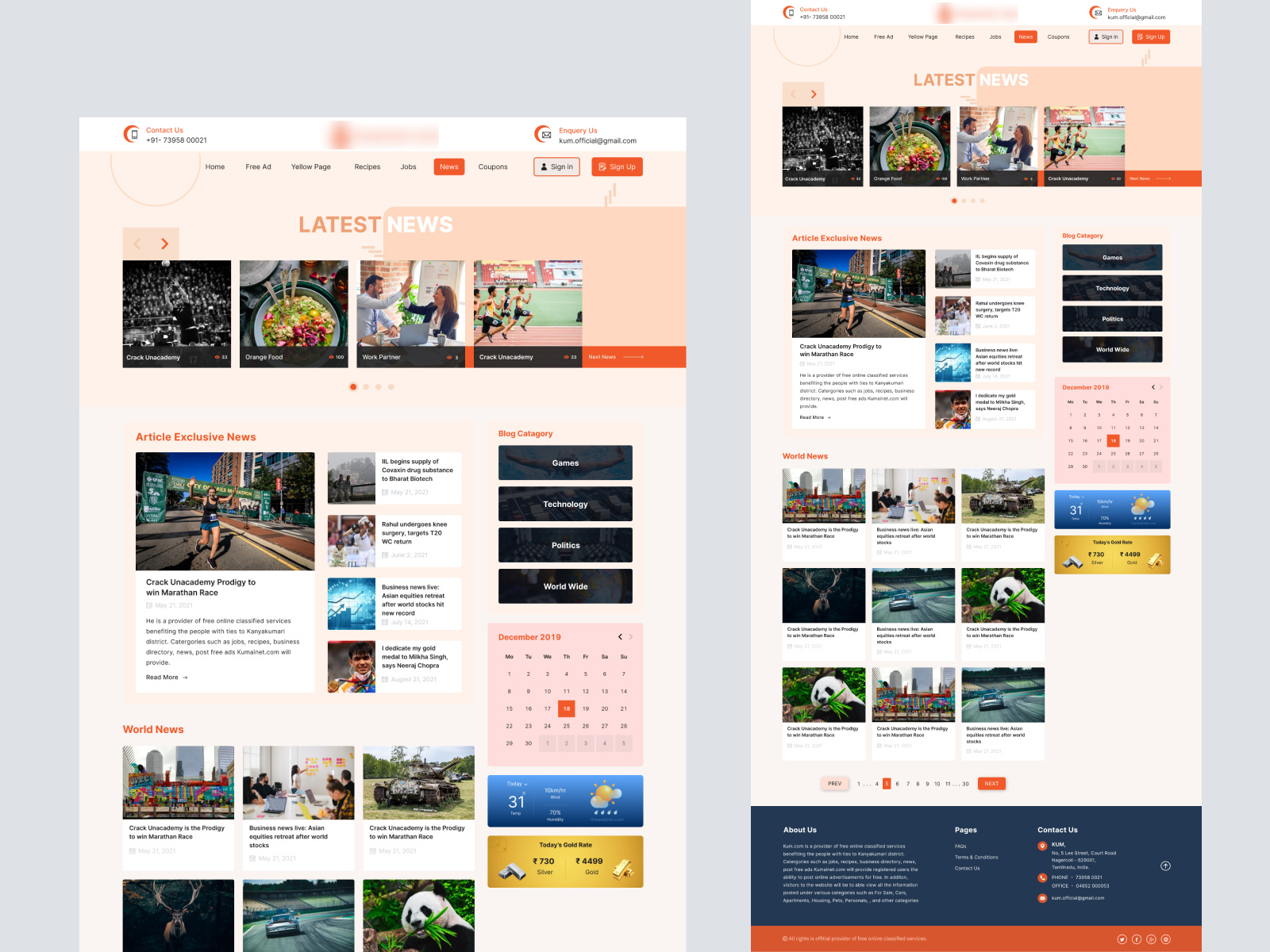Screen dimensions: 1270x952
Task: Click the eye views icon on the Work Partner card
Action: click(449, 357)
